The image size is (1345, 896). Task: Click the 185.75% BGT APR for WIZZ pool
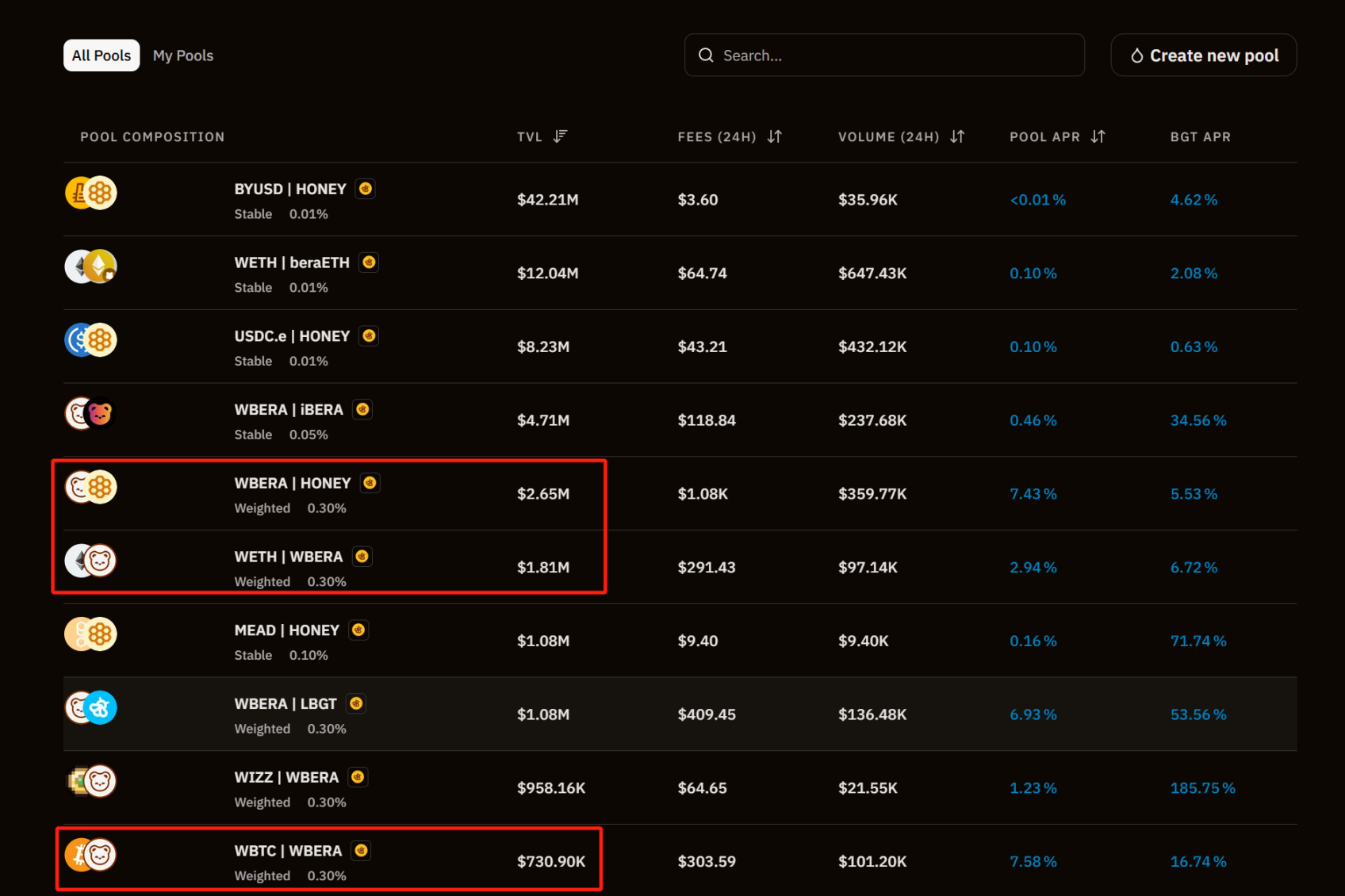(x=1202, y=788)
